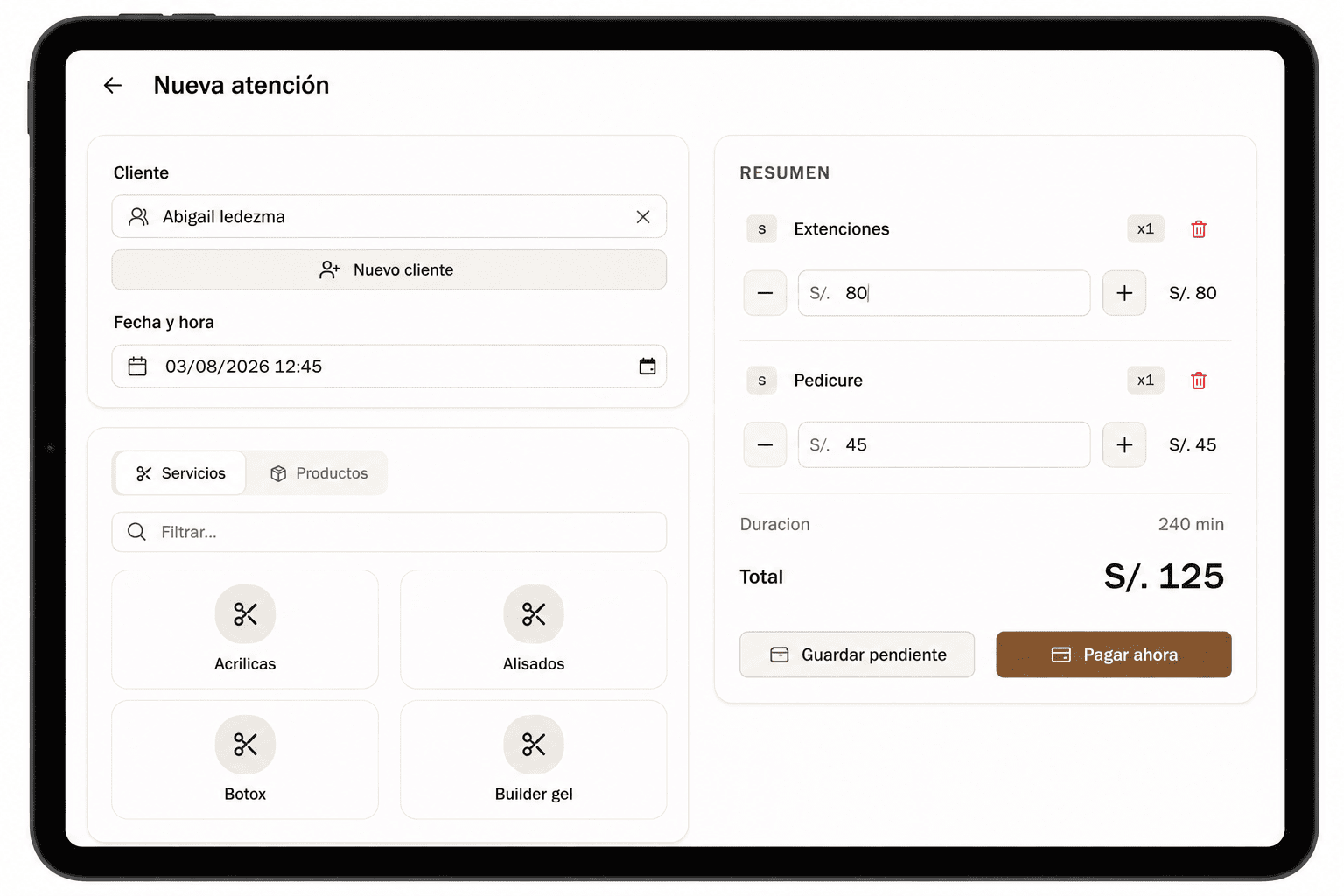Image resolution: width=1344 pixels, height=896 pixels.
Task: Go back using the arrow icon
Action: [113, 85]
